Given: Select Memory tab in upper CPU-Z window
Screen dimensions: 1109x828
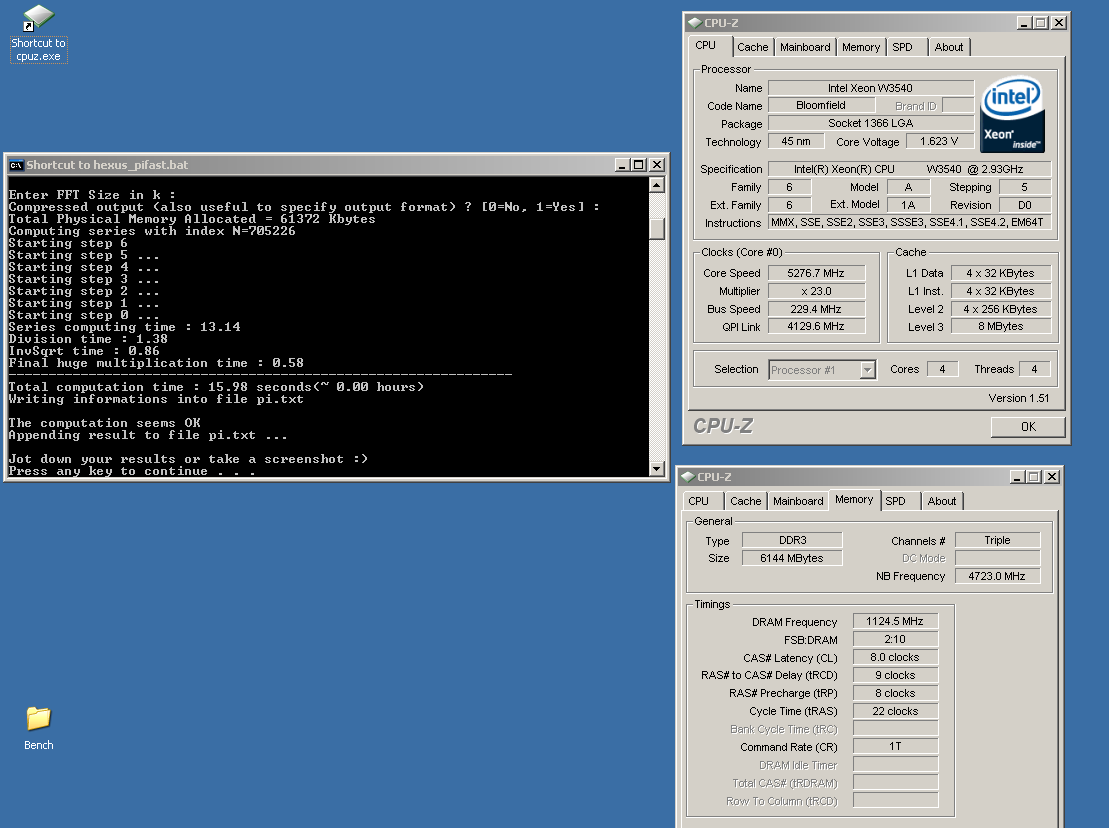Looking at the screenshot, I should coord(861,47).
